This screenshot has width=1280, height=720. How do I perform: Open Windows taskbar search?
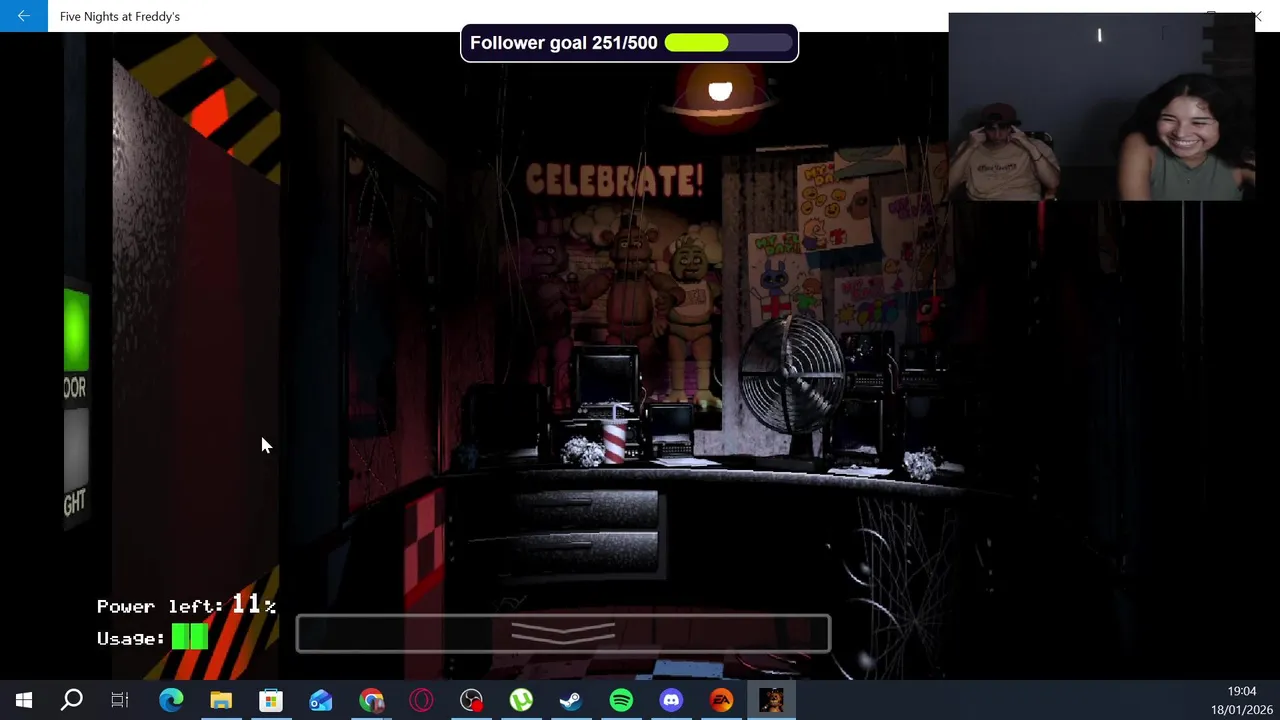click(72, 700)
